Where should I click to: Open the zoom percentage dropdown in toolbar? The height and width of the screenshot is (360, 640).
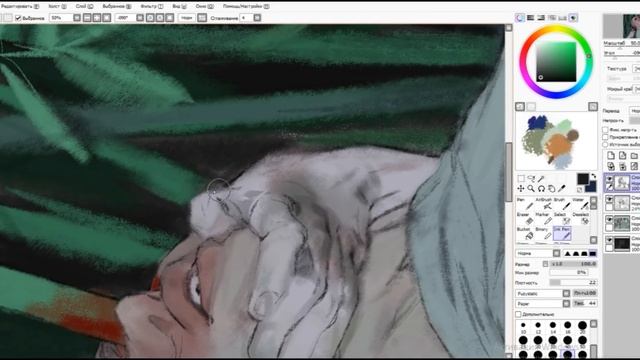77,18
